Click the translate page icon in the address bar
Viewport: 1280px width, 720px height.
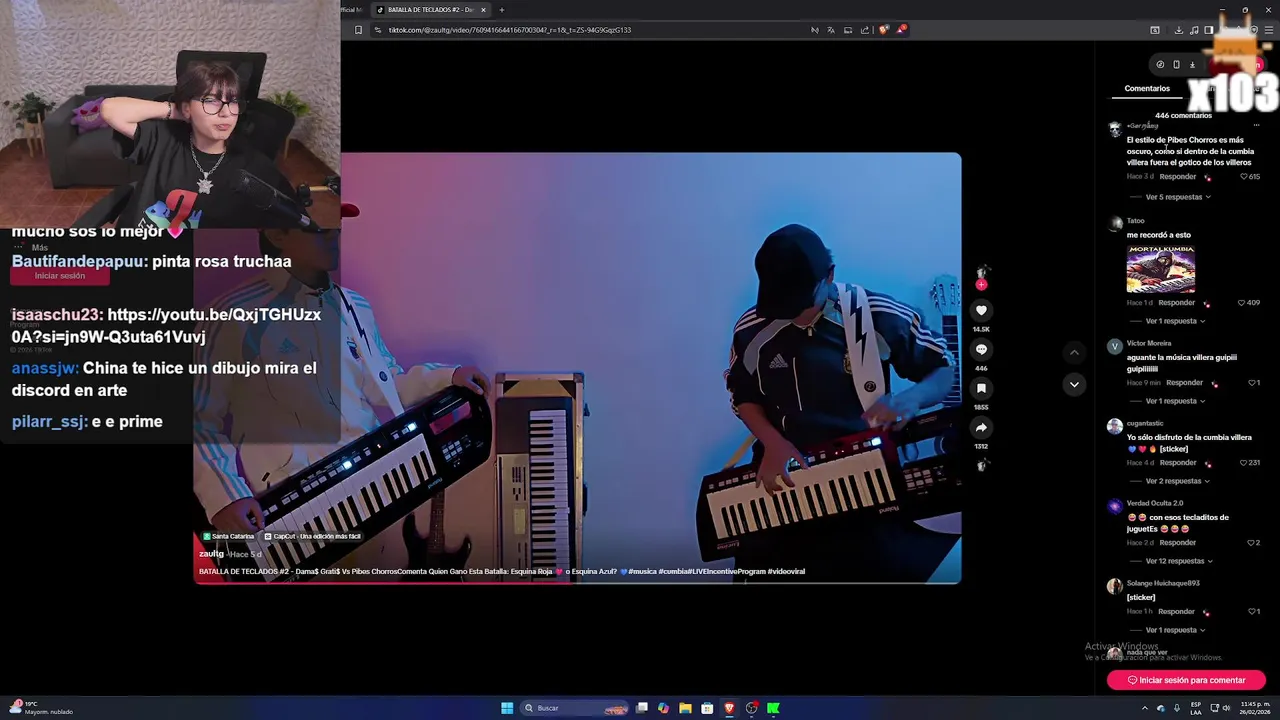click(830, 30)
